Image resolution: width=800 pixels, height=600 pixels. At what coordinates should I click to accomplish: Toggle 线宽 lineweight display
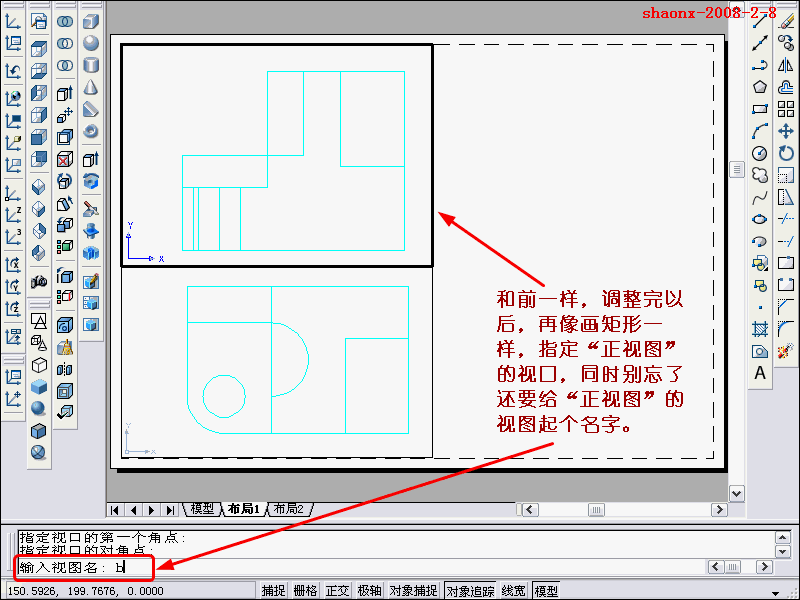pyautogui.click(x=513, y=591)
